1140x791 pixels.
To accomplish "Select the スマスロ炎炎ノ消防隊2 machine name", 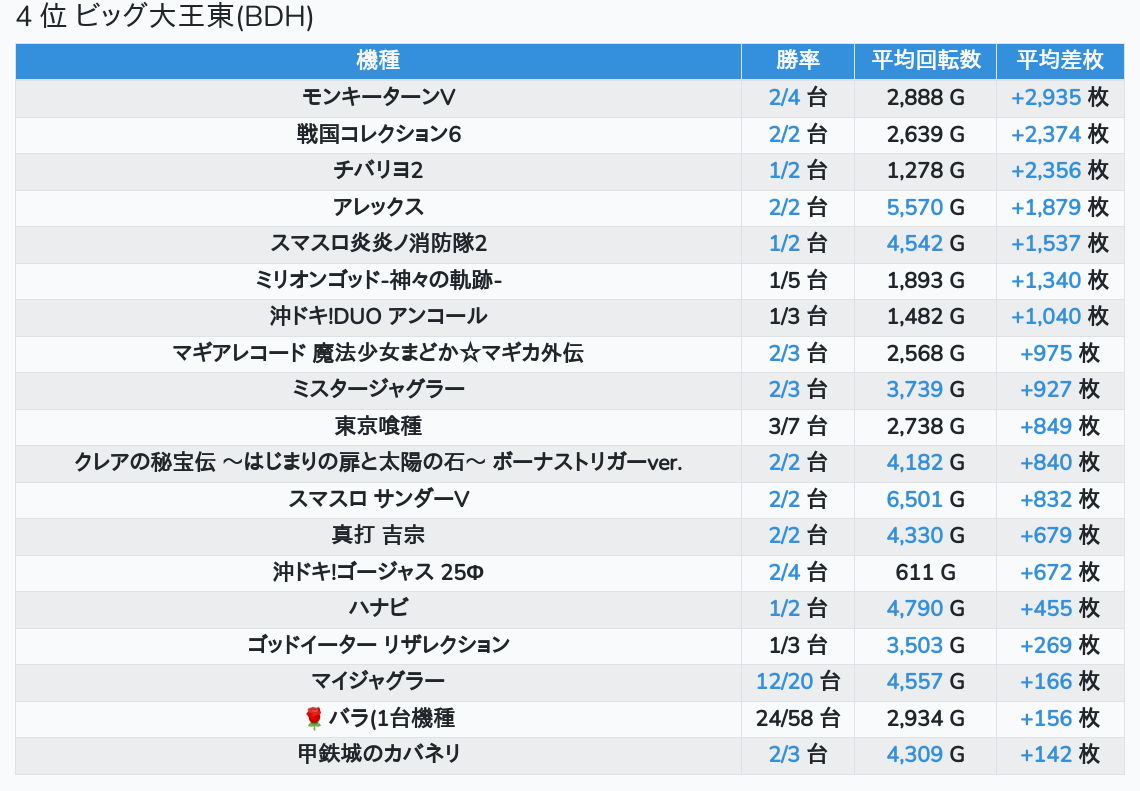I will point(378,244).
